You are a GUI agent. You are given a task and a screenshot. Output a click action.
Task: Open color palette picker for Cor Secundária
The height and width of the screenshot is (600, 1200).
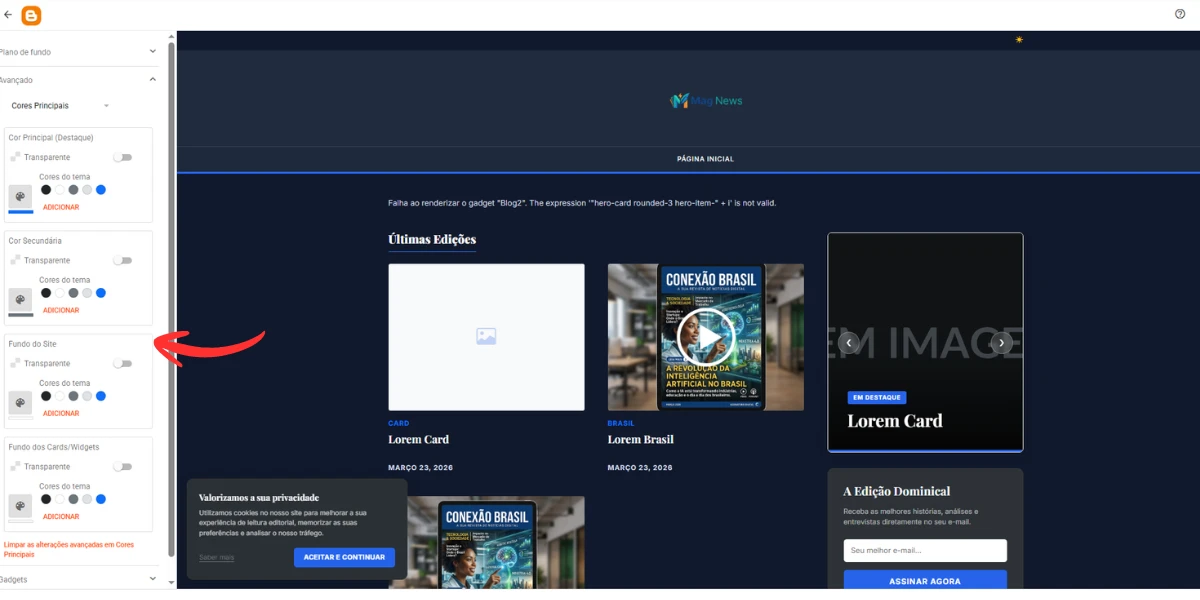[20, 300]
